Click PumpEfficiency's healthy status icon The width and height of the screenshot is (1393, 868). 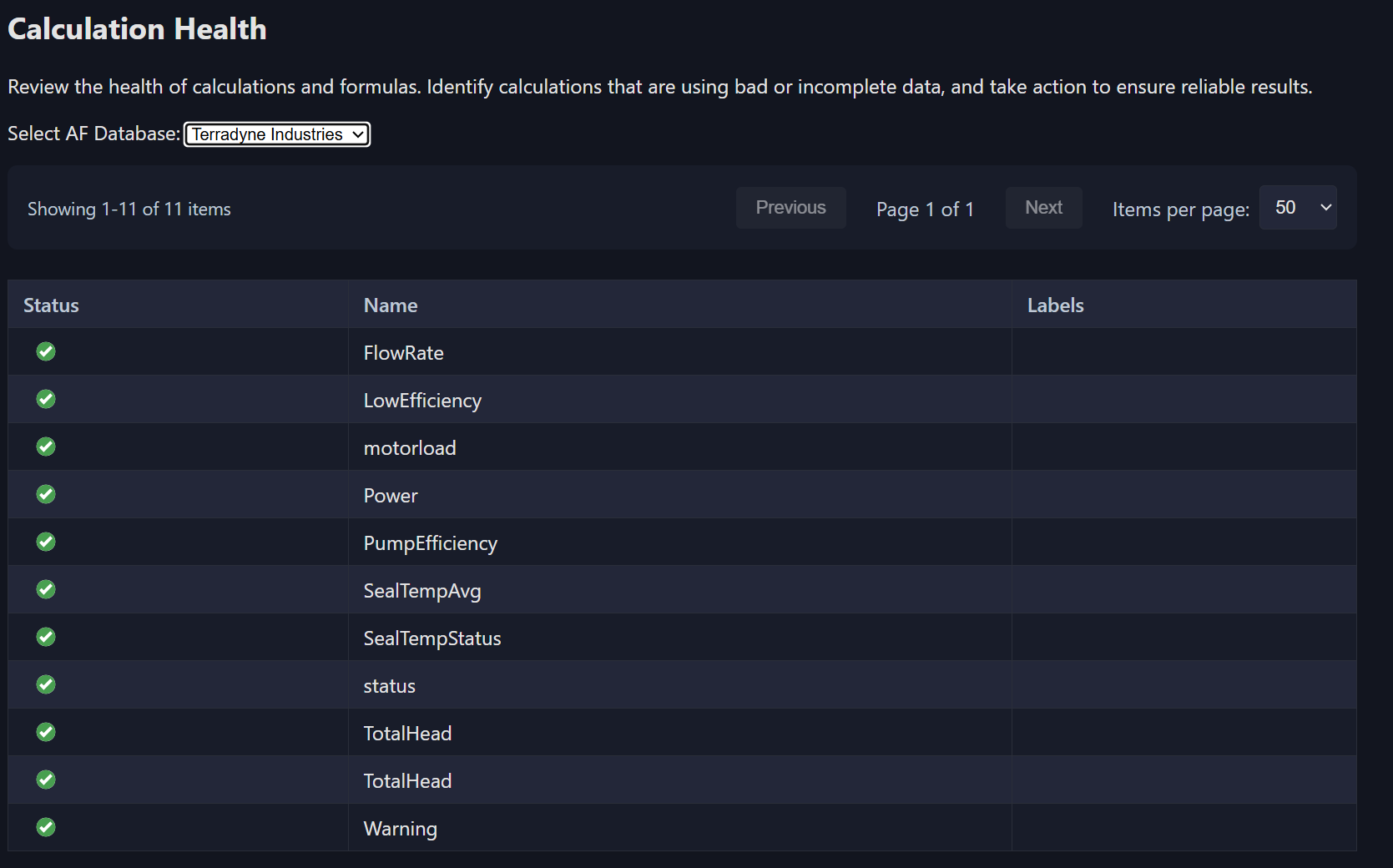(46, 542)
